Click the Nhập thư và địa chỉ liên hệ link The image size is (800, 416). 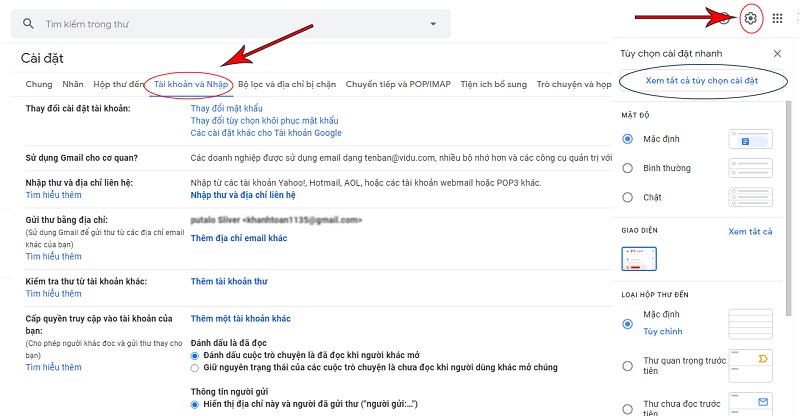click(243, 195)
